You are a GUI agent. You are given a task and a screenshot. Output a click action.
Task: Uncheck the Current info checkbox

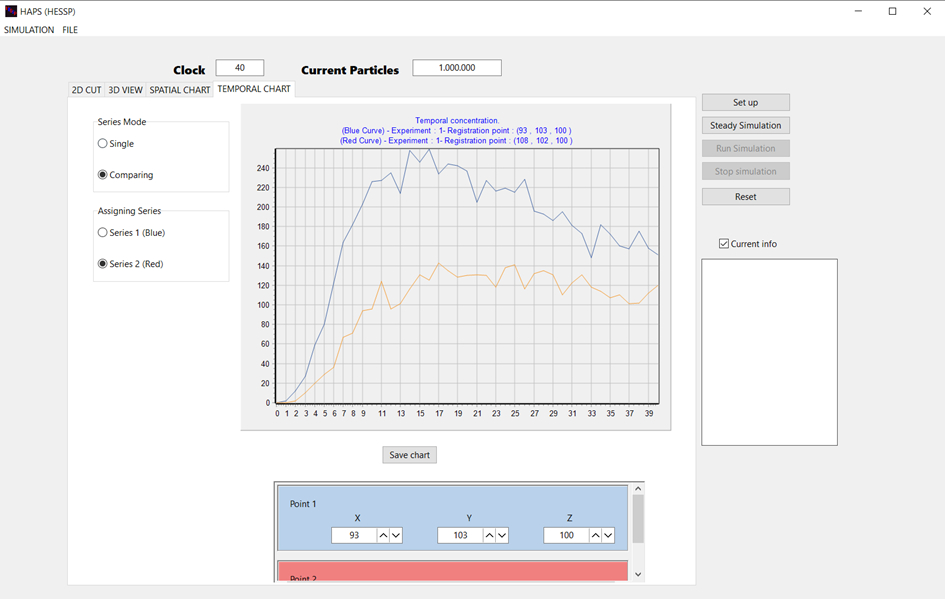tap(724, 244)
